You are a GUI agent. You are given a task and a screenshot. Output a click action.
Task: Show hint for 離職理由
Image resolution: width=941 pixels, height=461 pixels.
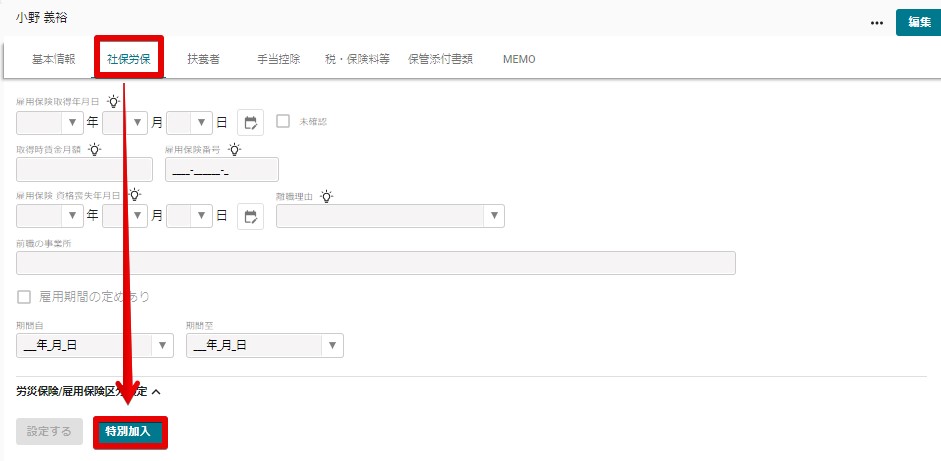point(326,196)
